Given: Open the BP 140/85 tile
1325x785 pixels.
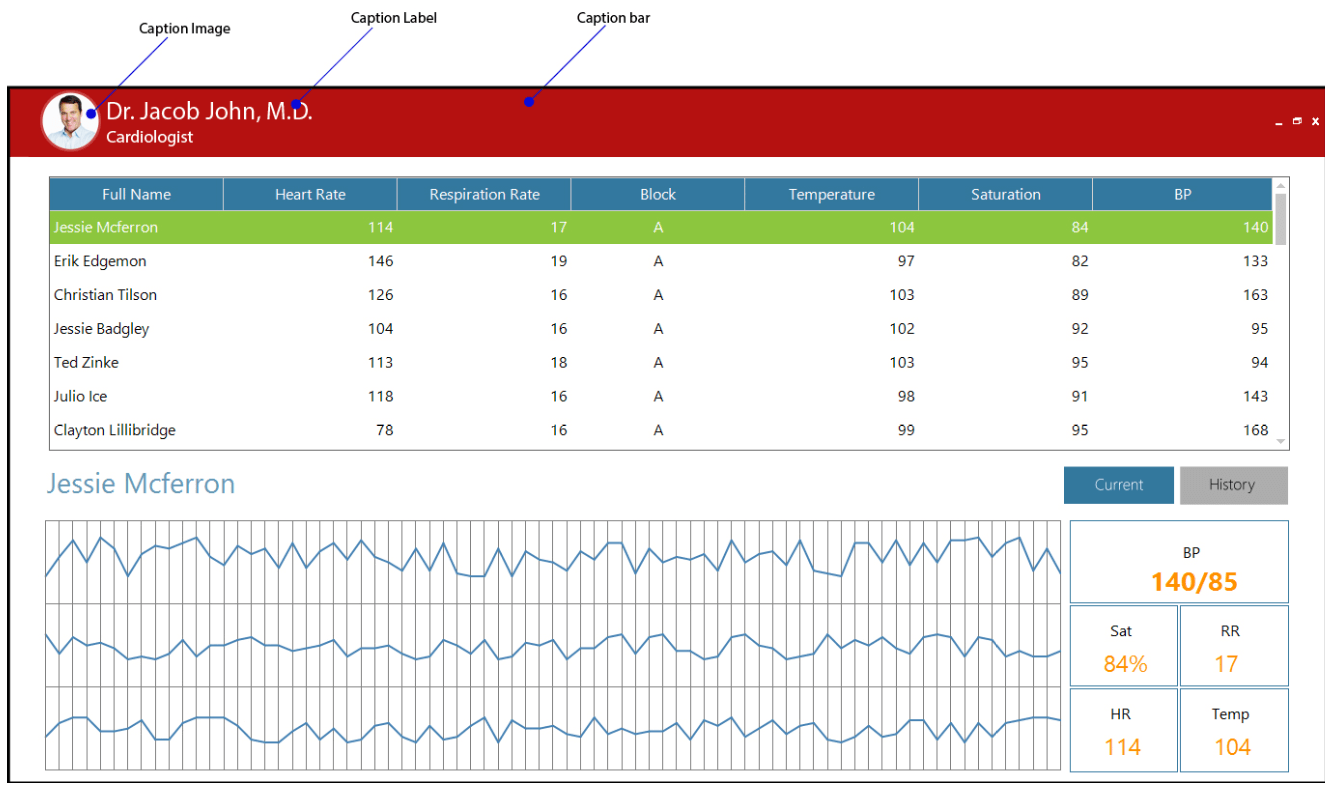Looking at the screenshot, I should [x=1179, y=562].
